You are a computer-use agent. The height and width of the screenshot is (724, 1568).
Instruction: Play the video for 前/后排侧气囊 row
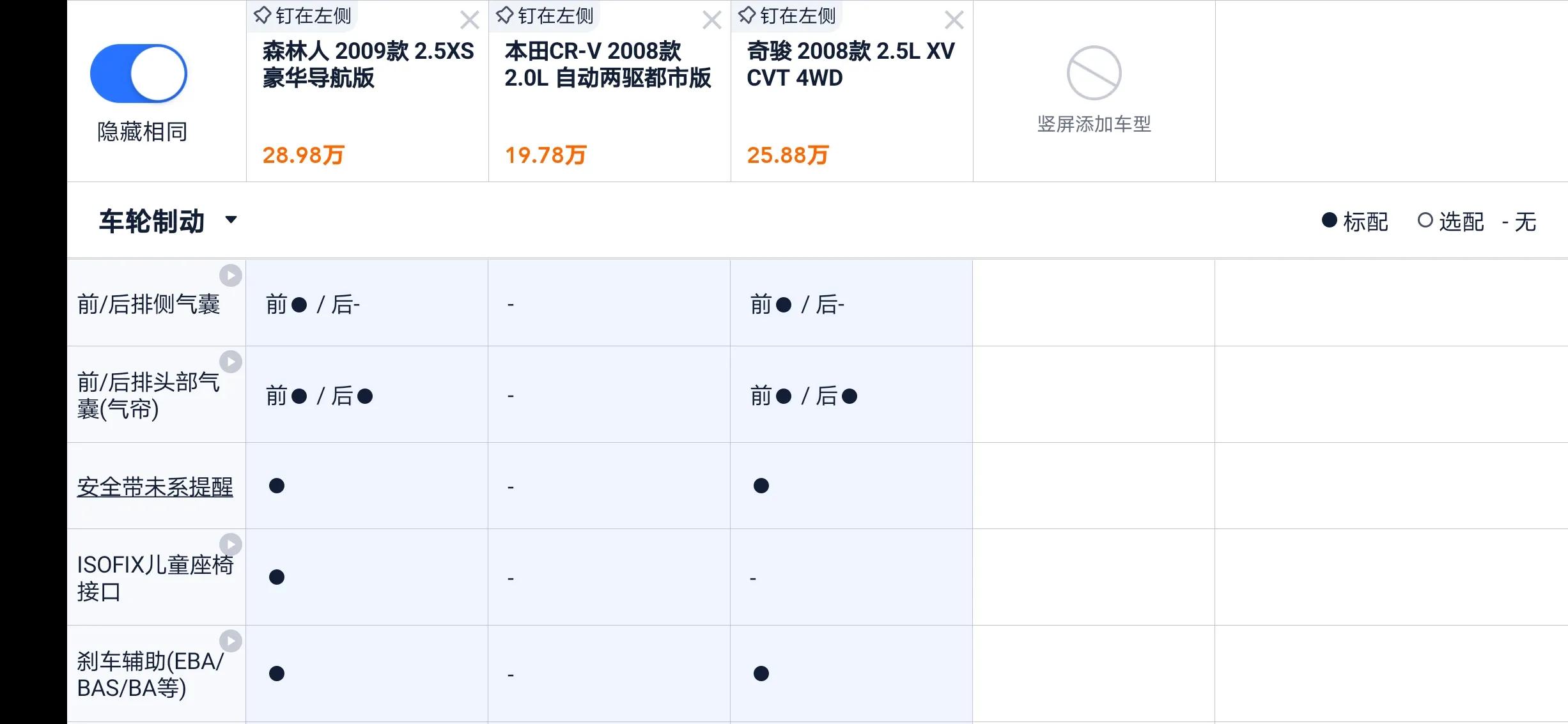pyautogui.click(x=231, y=275)
